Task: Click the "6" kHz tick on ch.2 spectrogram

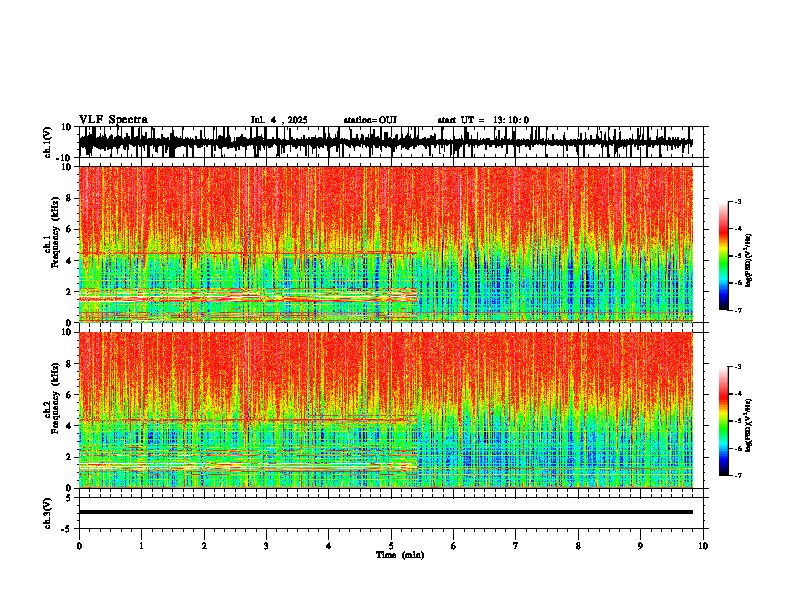Action: click(x=70, y=395)
